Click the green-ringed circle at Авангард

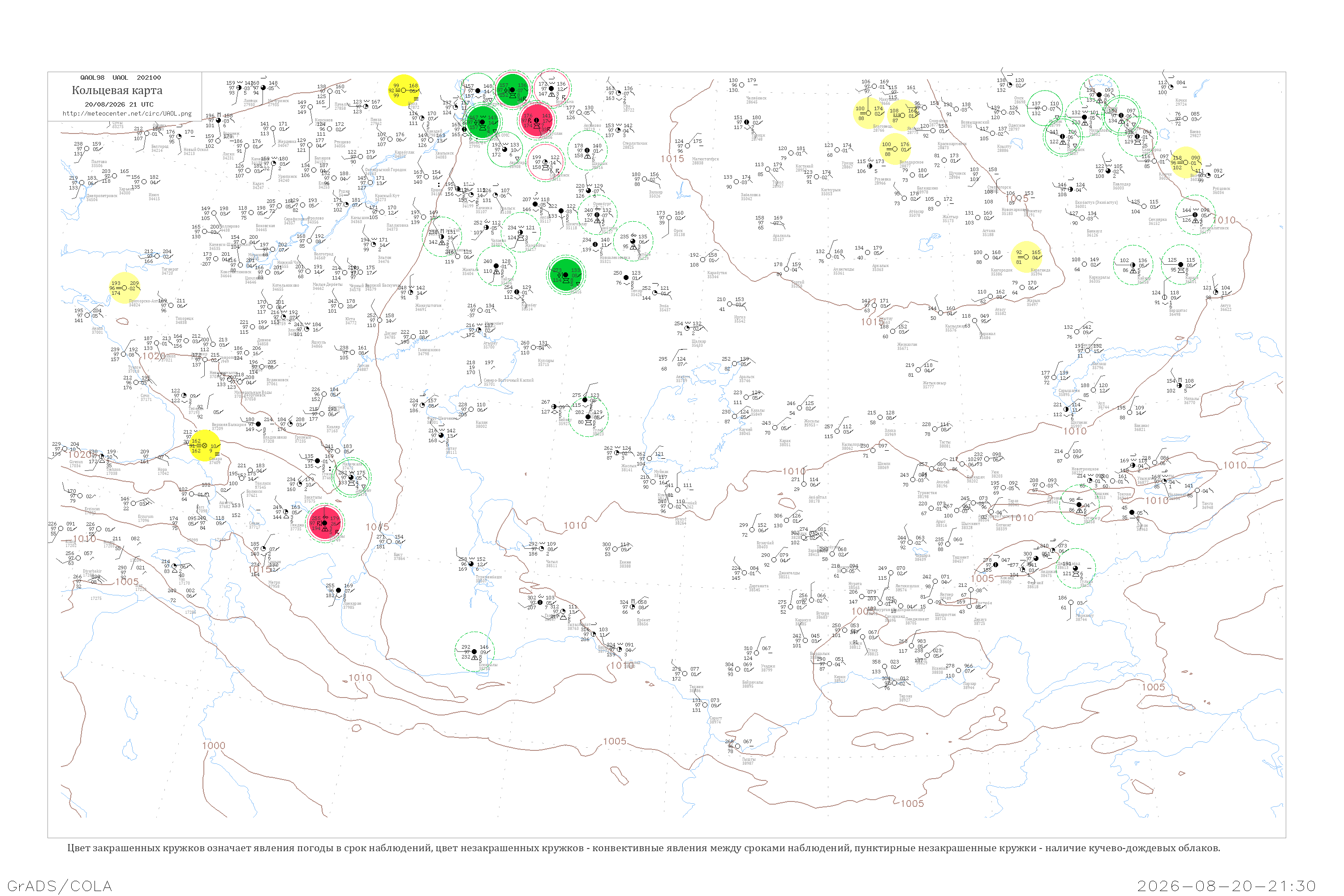pos(505,149)
